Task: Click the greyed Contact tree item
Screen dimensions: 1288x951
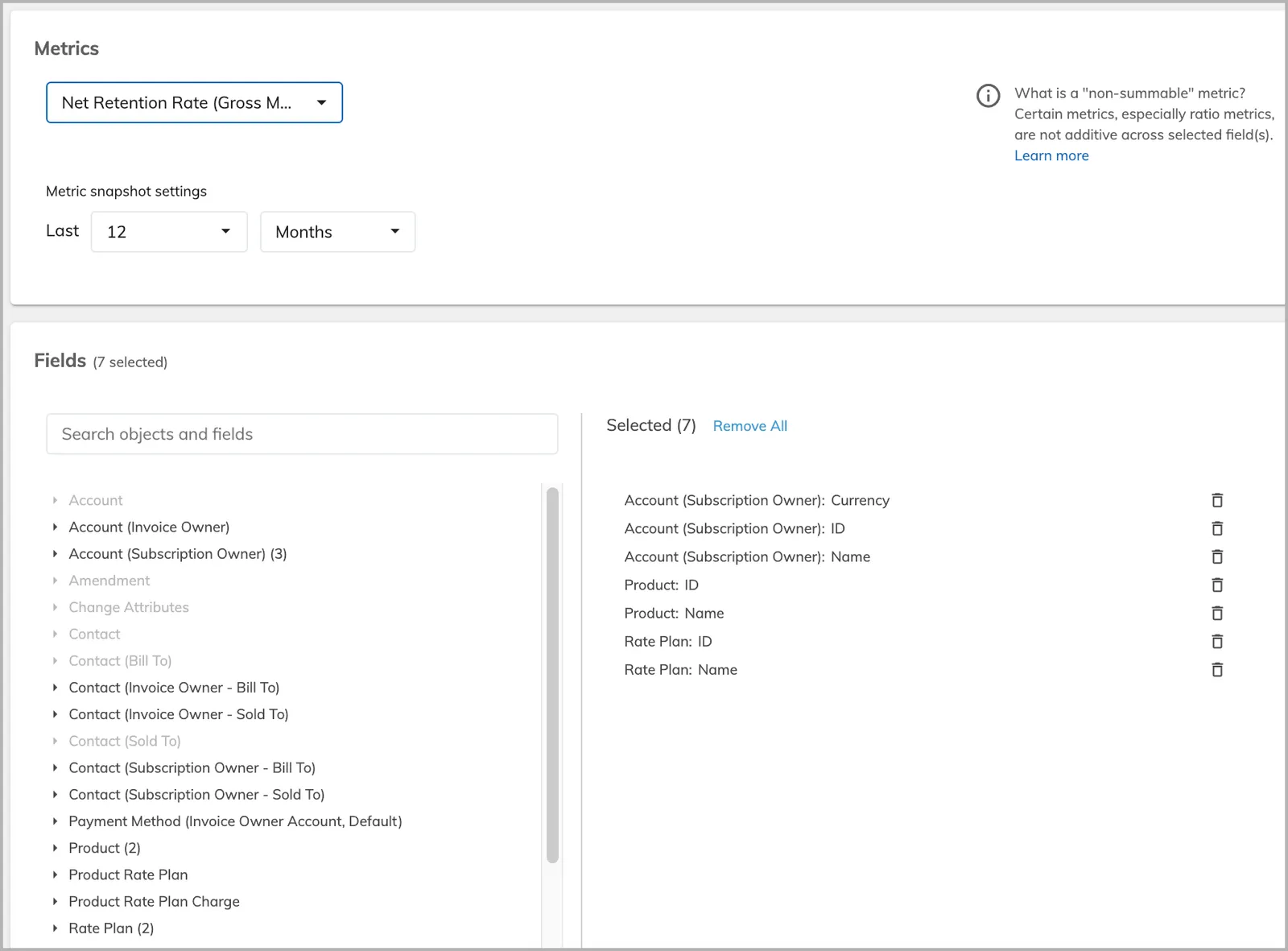Action: (94, 634)
